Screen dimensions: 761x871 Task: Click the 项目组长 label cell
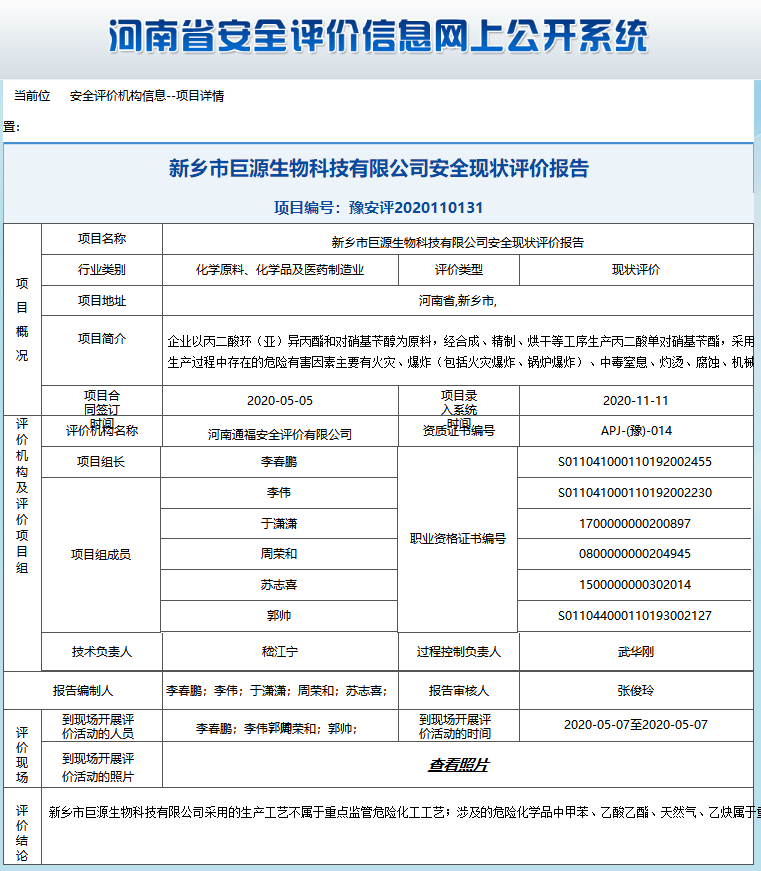point(101,462)
